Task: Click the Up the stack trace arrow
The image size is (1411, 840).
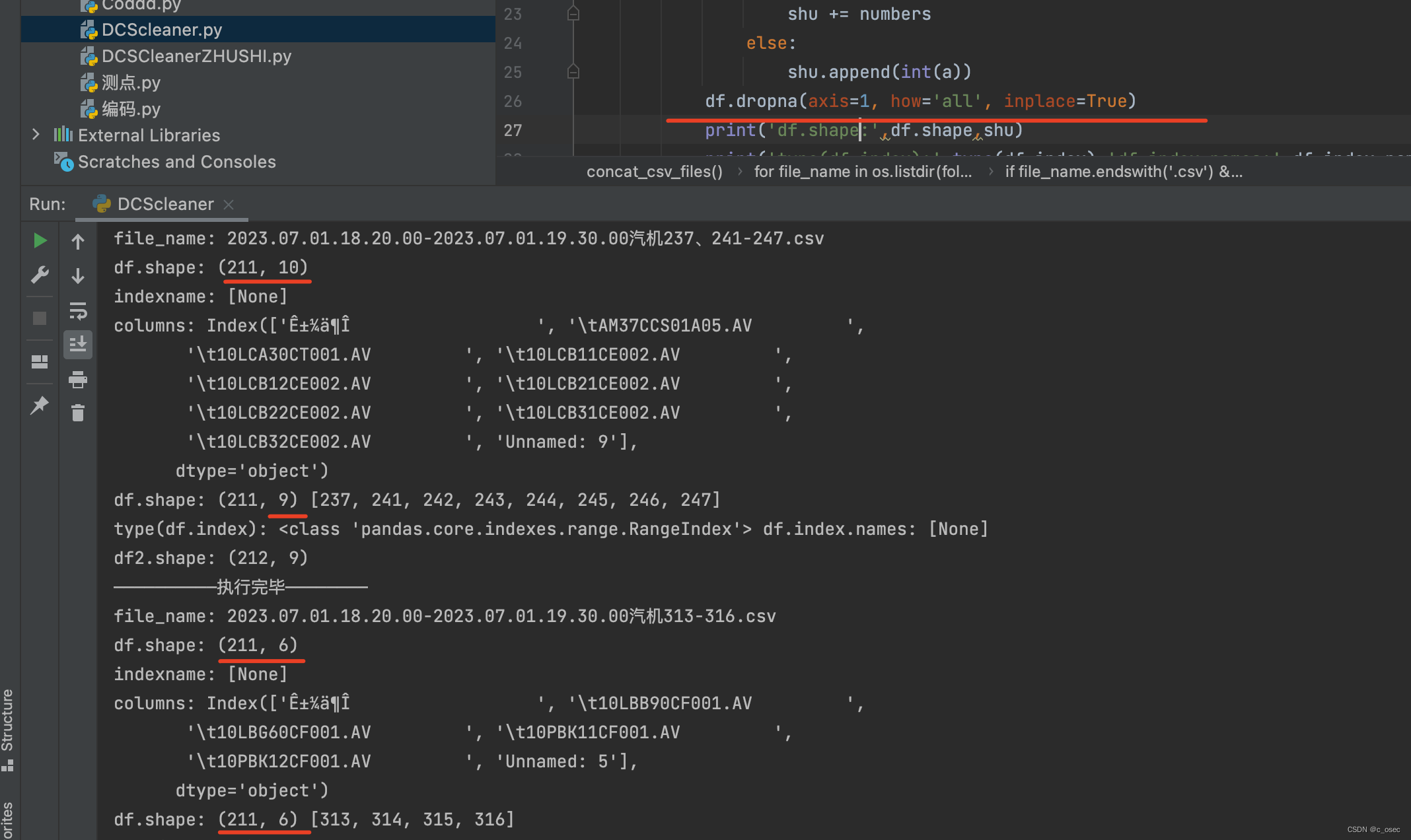Action: 78,242
